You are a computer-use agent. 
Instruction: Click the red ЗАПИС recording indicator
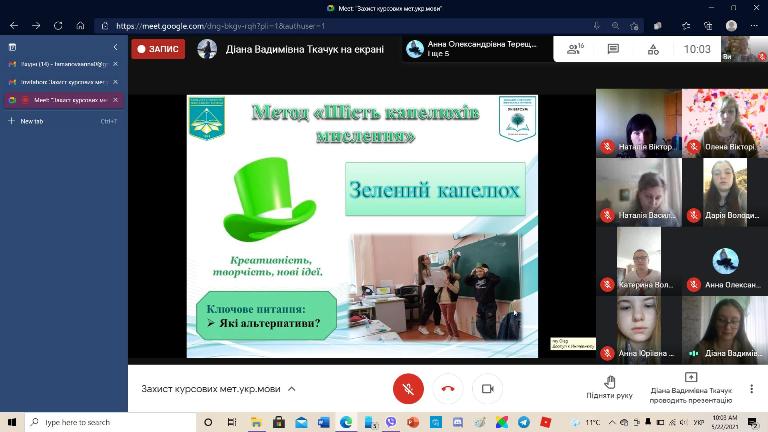(158, 49)
